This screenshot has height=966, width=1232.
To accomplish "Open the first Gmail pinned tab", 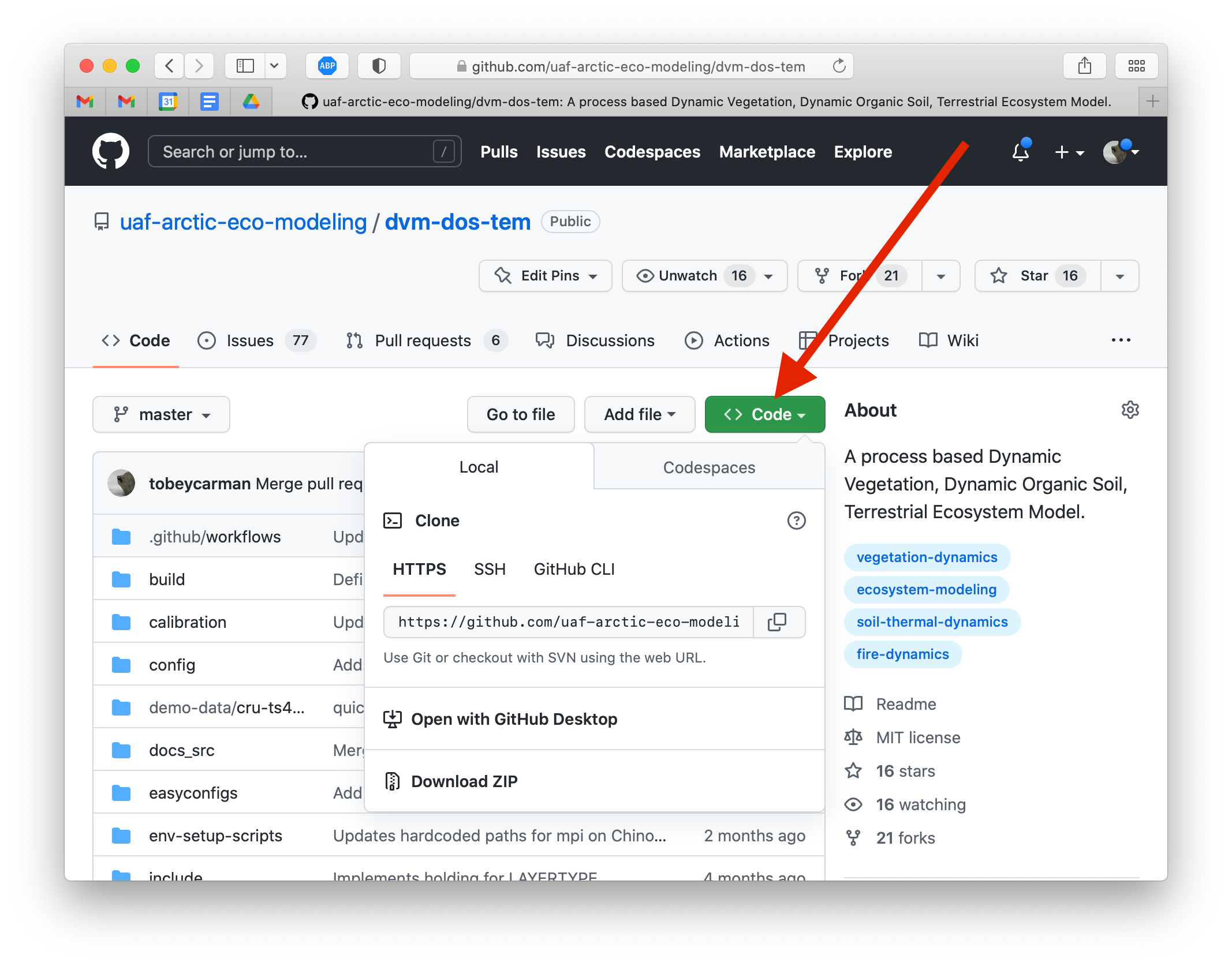I will pyautogui.click(x=85, y=102).
